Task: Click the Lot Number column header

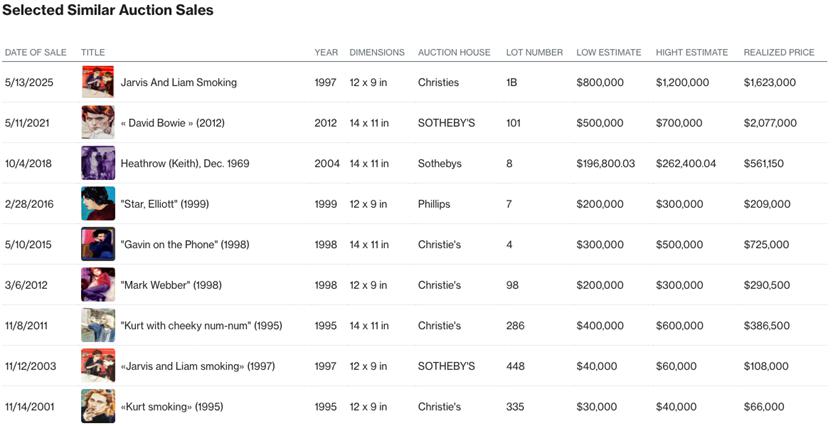Action: pos(534,52)
